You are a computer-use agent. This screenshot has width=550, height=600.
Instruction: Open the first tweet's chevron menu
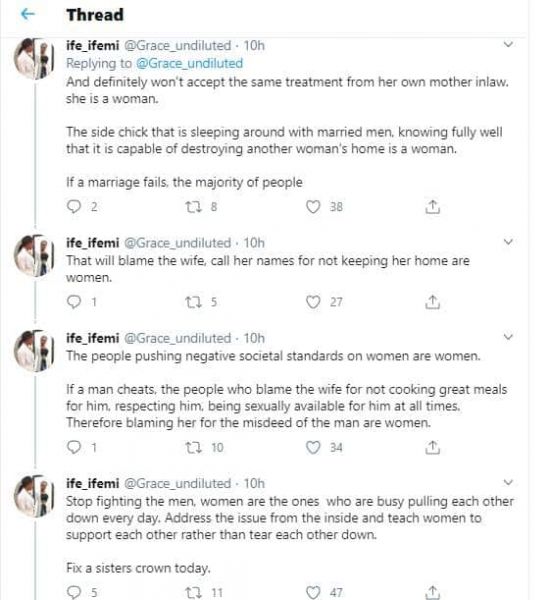(x=508, y=44)
